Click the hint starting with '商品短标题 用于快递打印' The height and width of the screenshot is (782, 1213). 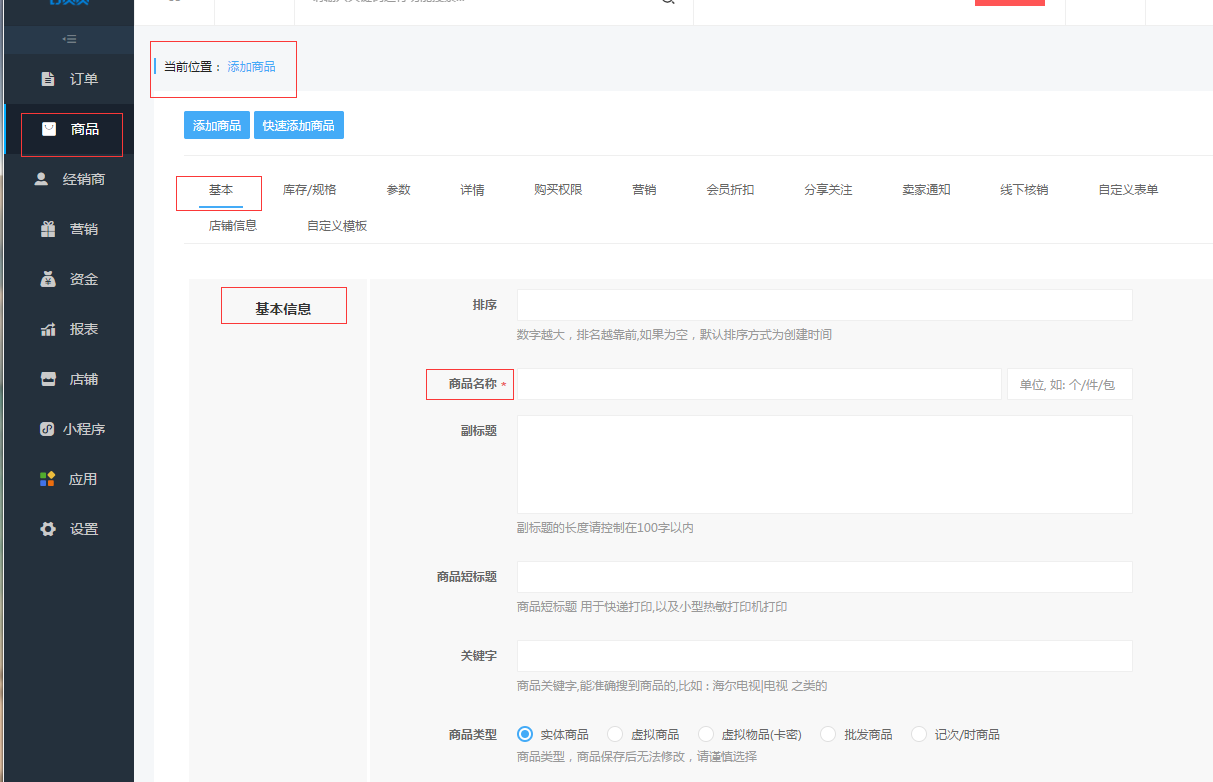coord(652,606)
